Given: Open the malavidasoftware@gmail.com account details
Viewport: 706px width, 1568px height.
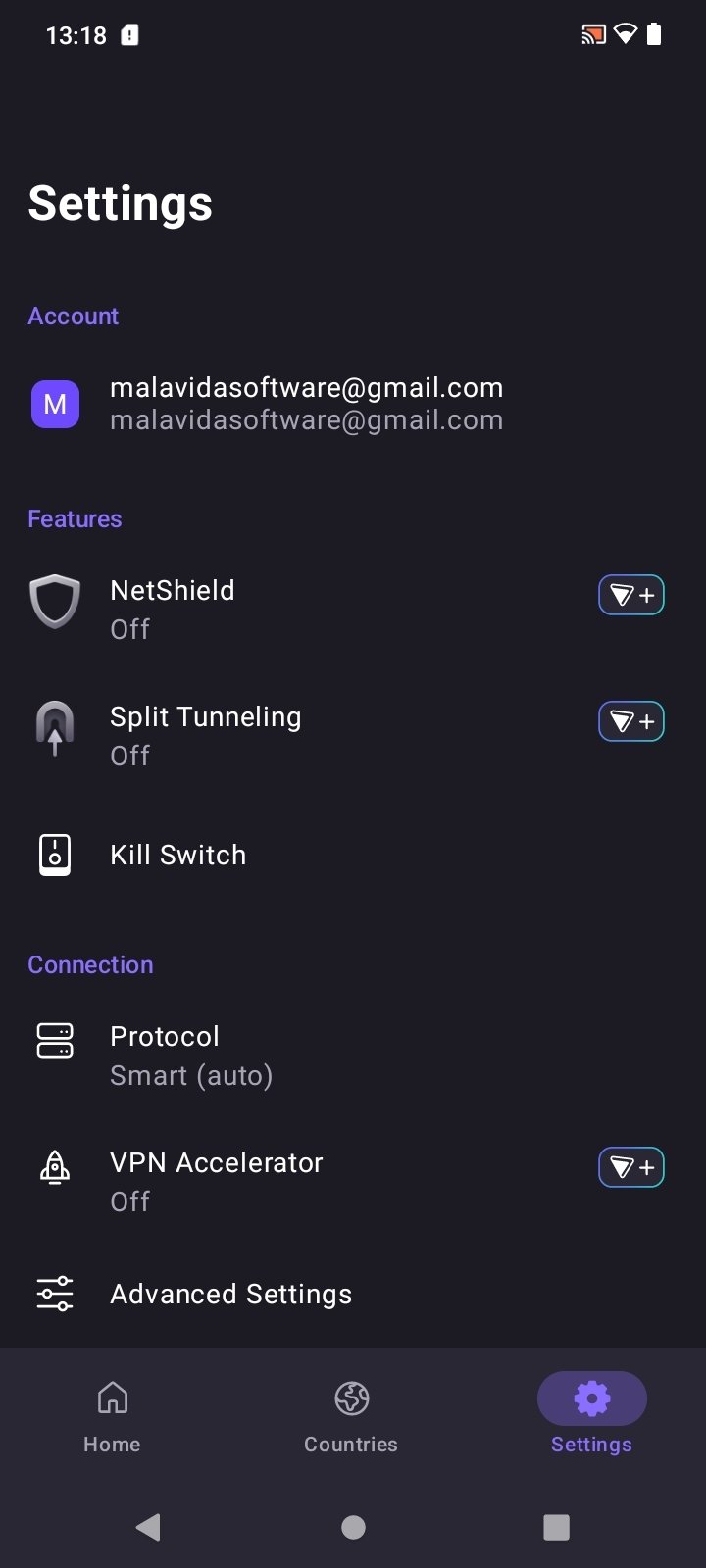Looking at the screenshot, I should coord(353,404).
